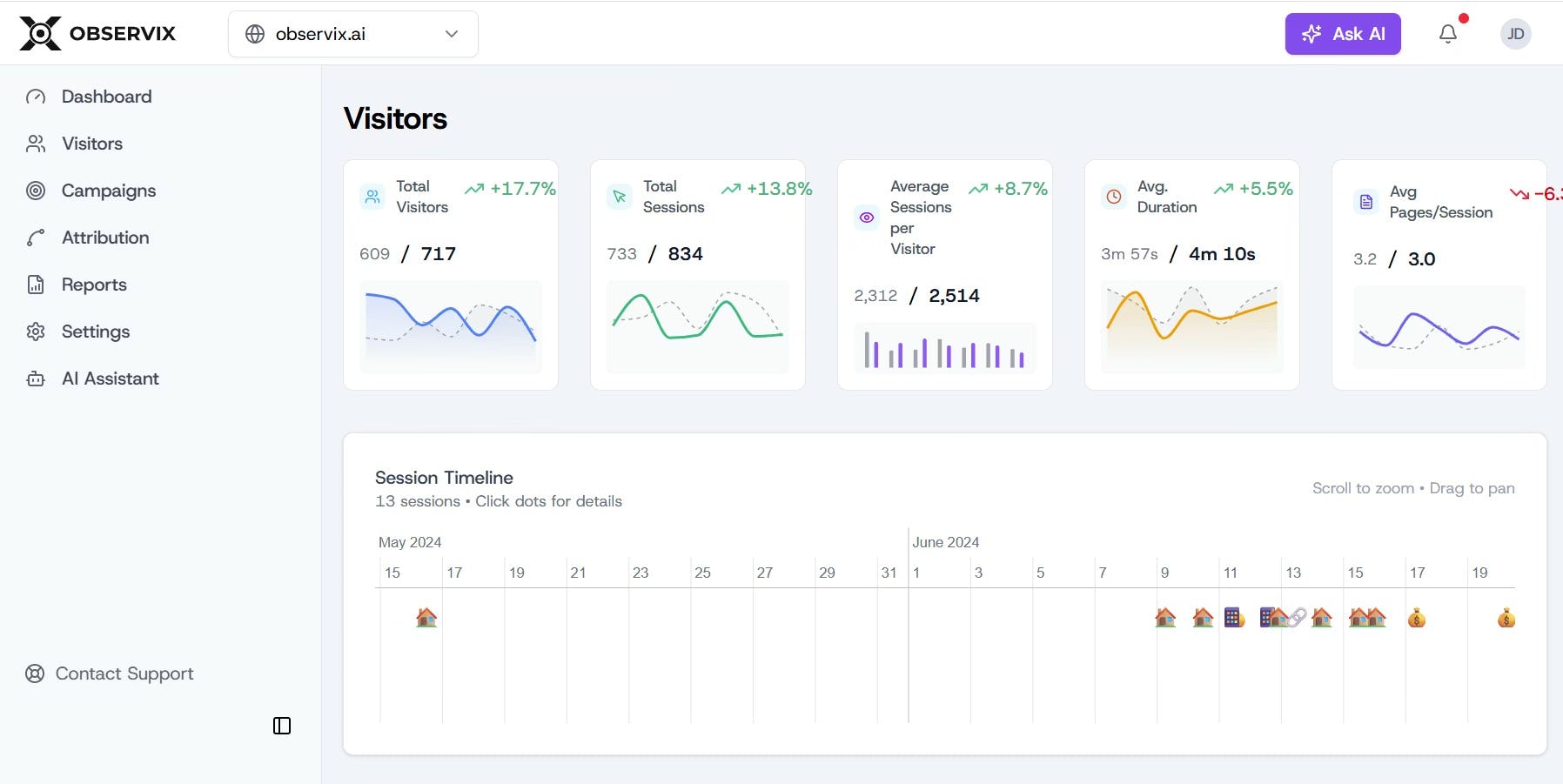
Task: Click the eye icon on Average Sessions card
Action: click(x=866, y=218)
